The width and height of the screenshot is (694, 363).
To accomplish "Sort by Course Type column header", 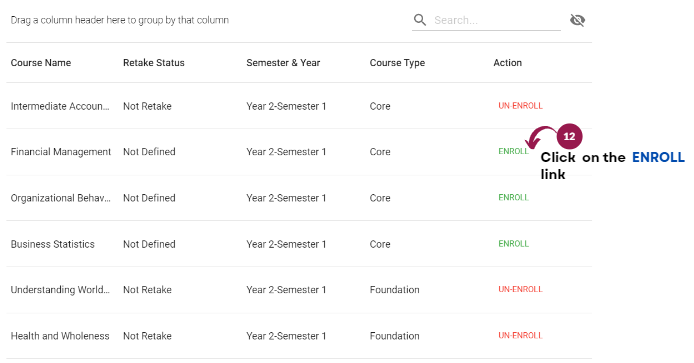I will tap(397, 63).
